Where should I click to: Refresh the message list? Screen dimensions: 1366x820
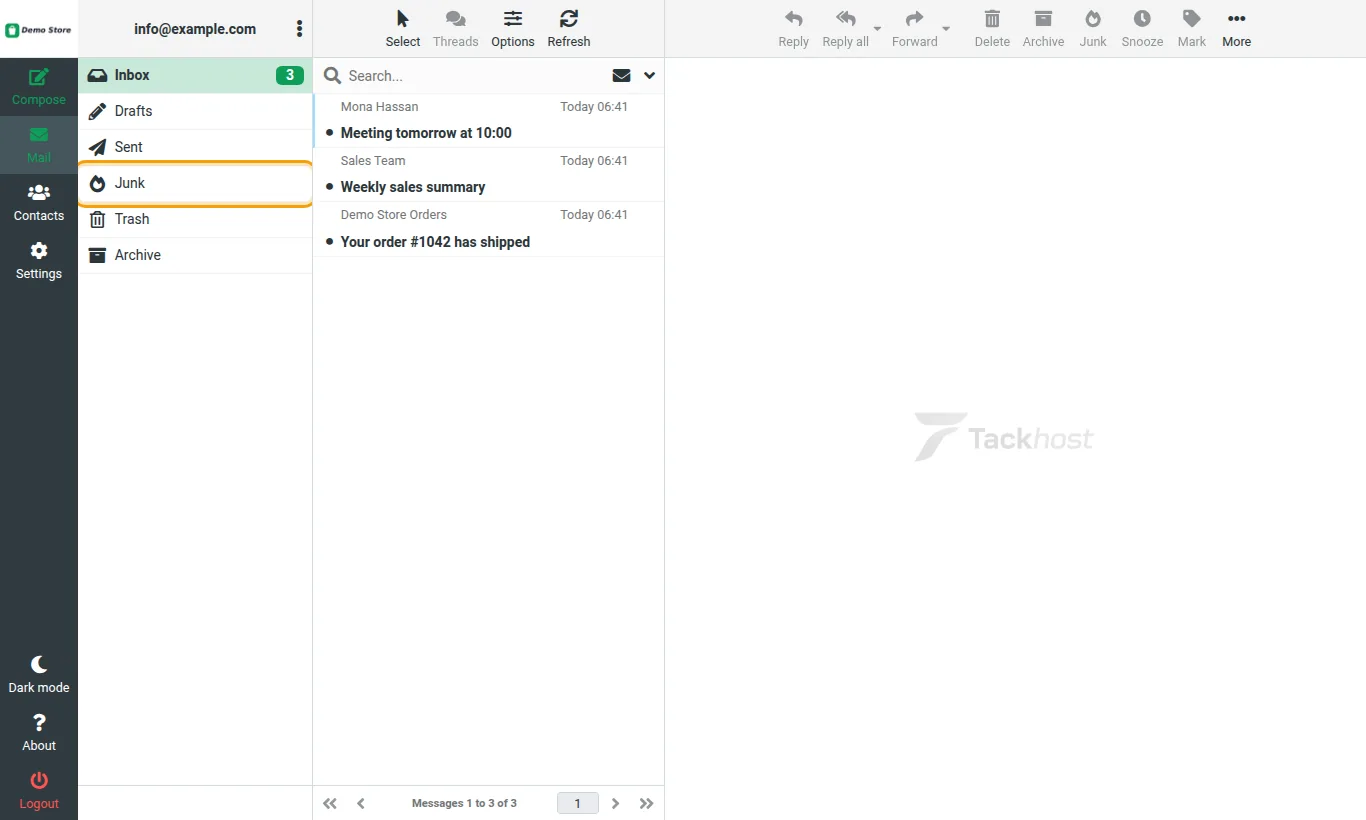click(x=569, y=29)
